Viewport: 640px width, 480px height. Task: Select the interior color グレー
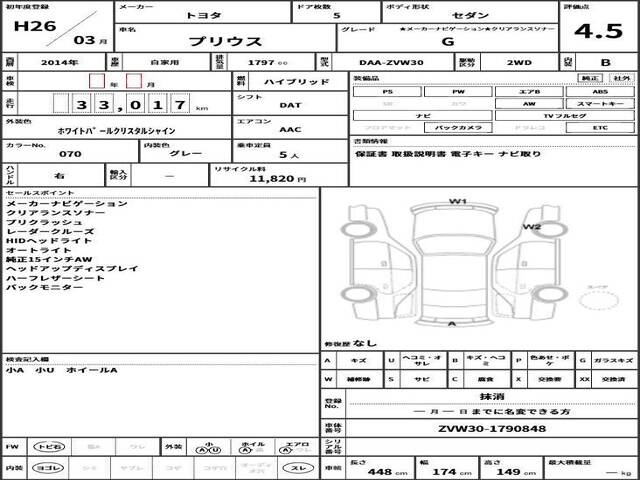coord(186,153)
